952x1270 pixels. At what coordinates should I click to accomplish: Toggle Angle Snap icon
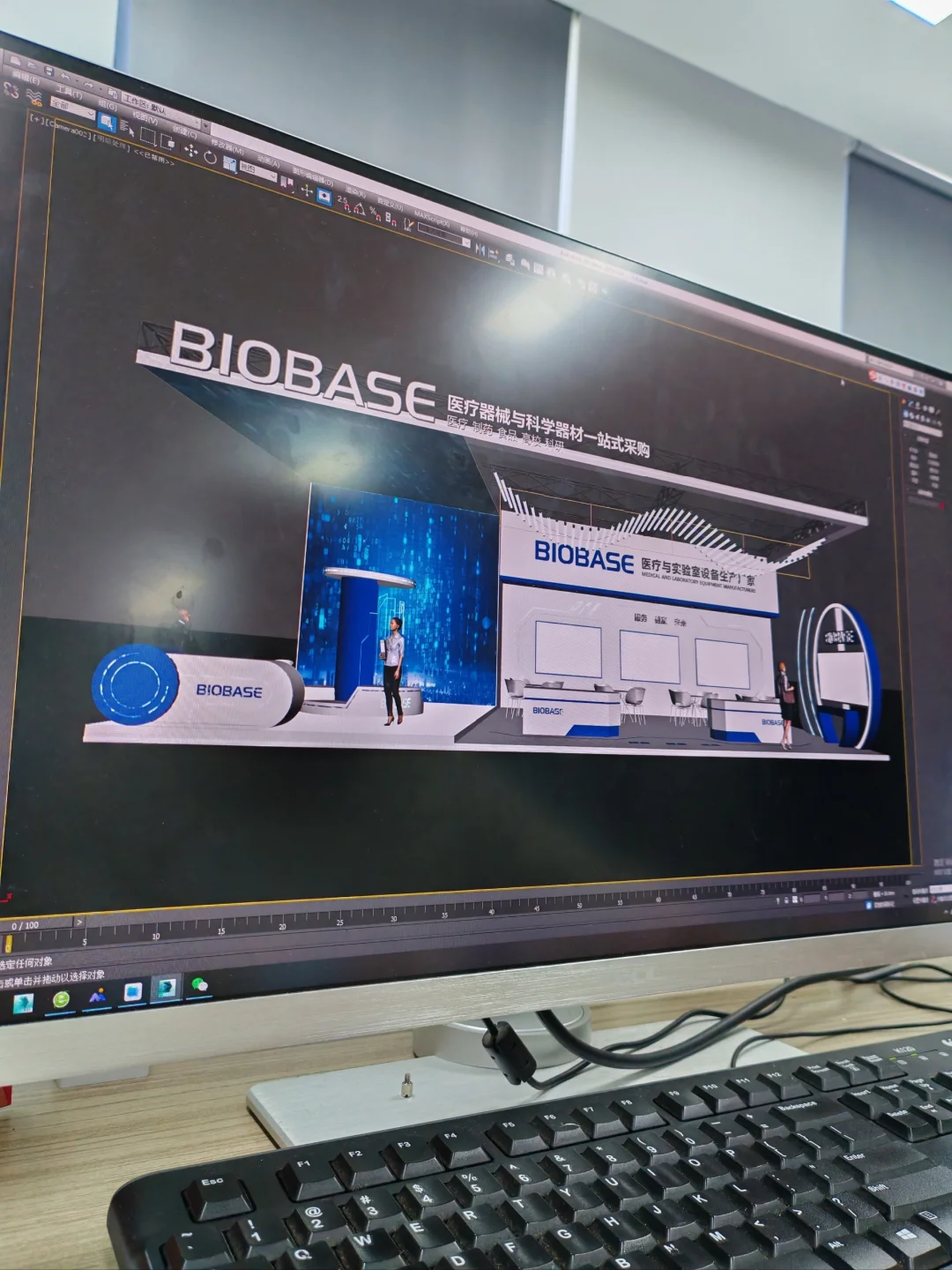pos(359,209)
